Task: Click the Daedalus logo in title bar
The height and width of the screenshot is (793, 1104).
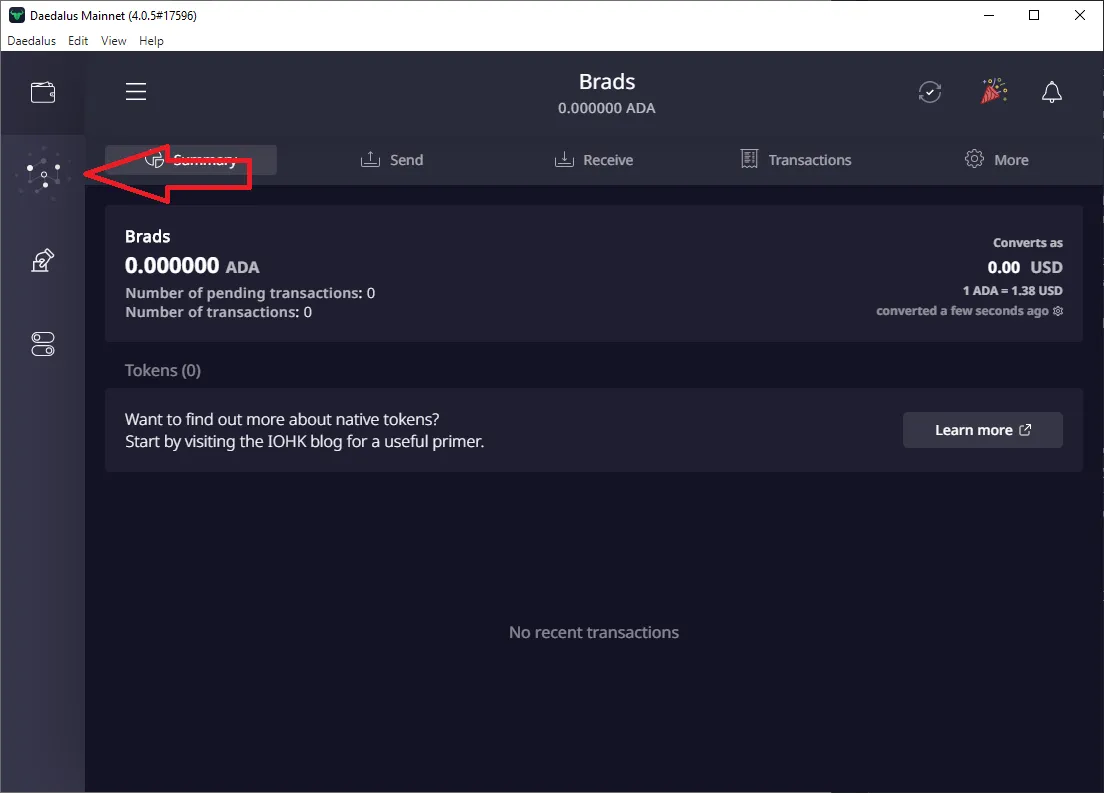Action: pyautogui.click(x=16, y=15)
